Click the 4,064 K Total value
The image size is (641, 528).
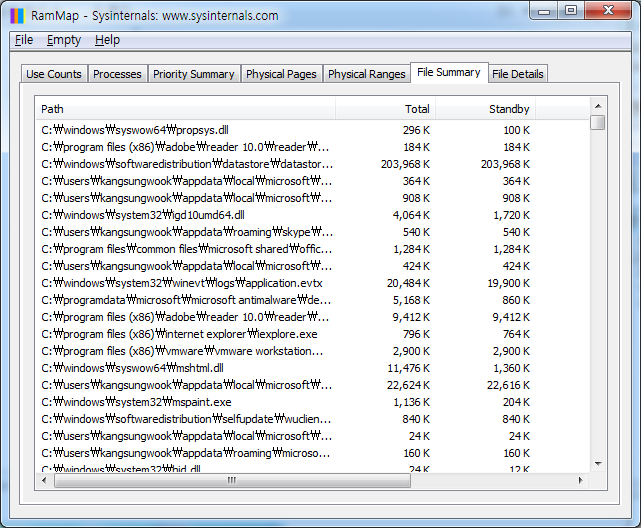[411, 215]
